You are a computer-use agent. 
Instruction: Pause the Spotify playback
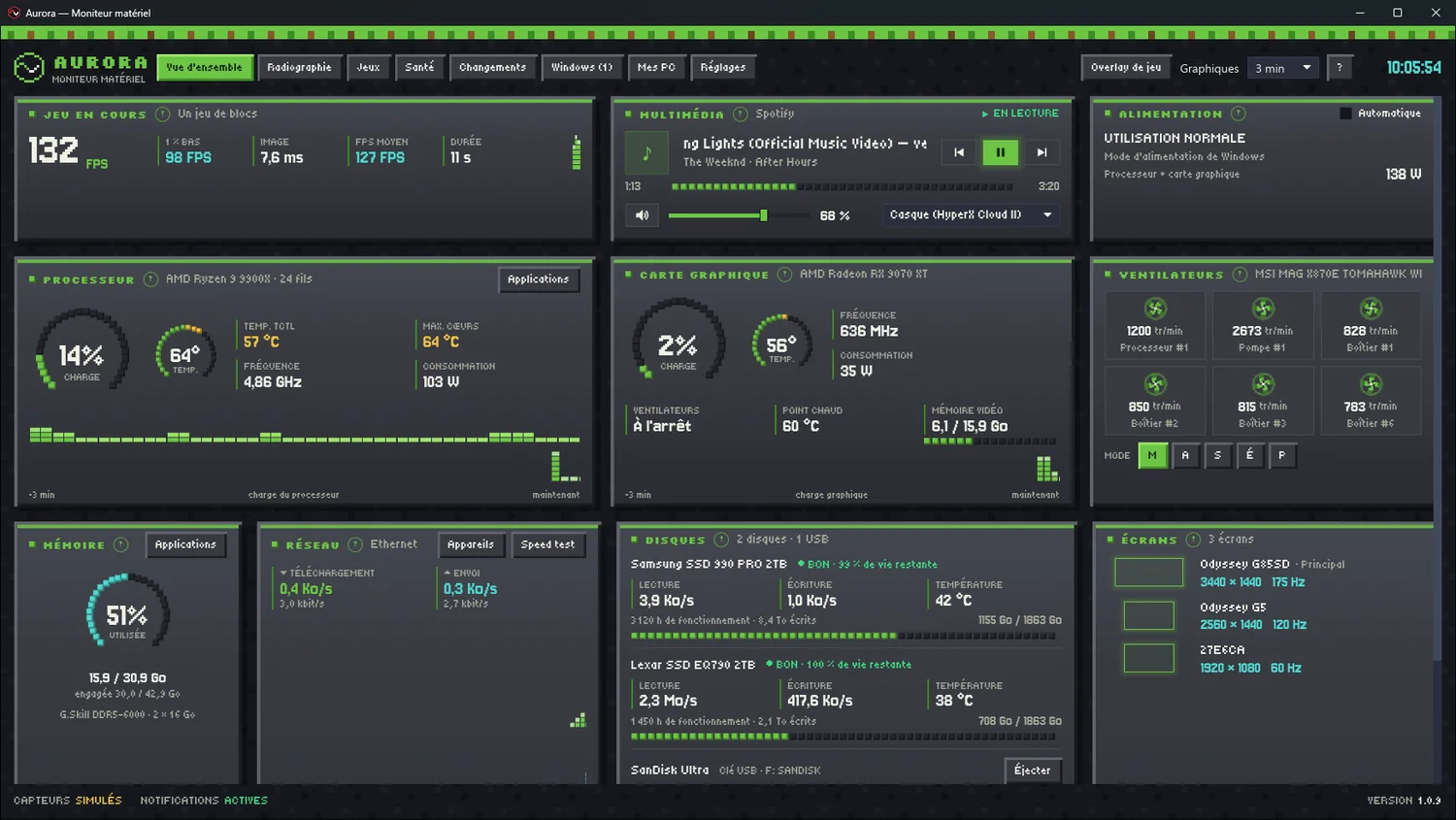[x=1000, y=152]
